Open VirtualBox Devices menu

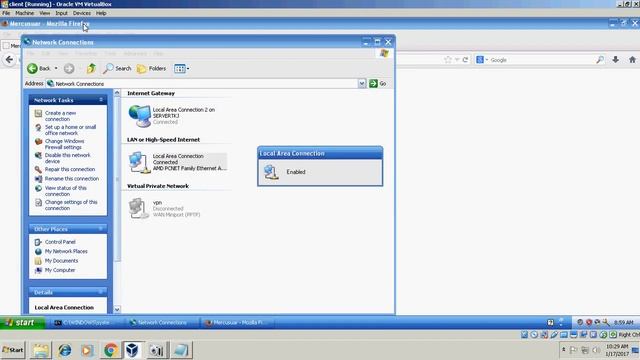click(82, 13)
